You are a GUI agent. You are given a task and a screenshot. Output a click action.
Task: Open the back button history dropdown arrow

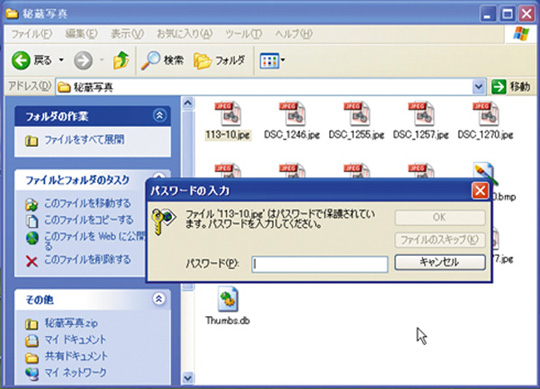61,60
